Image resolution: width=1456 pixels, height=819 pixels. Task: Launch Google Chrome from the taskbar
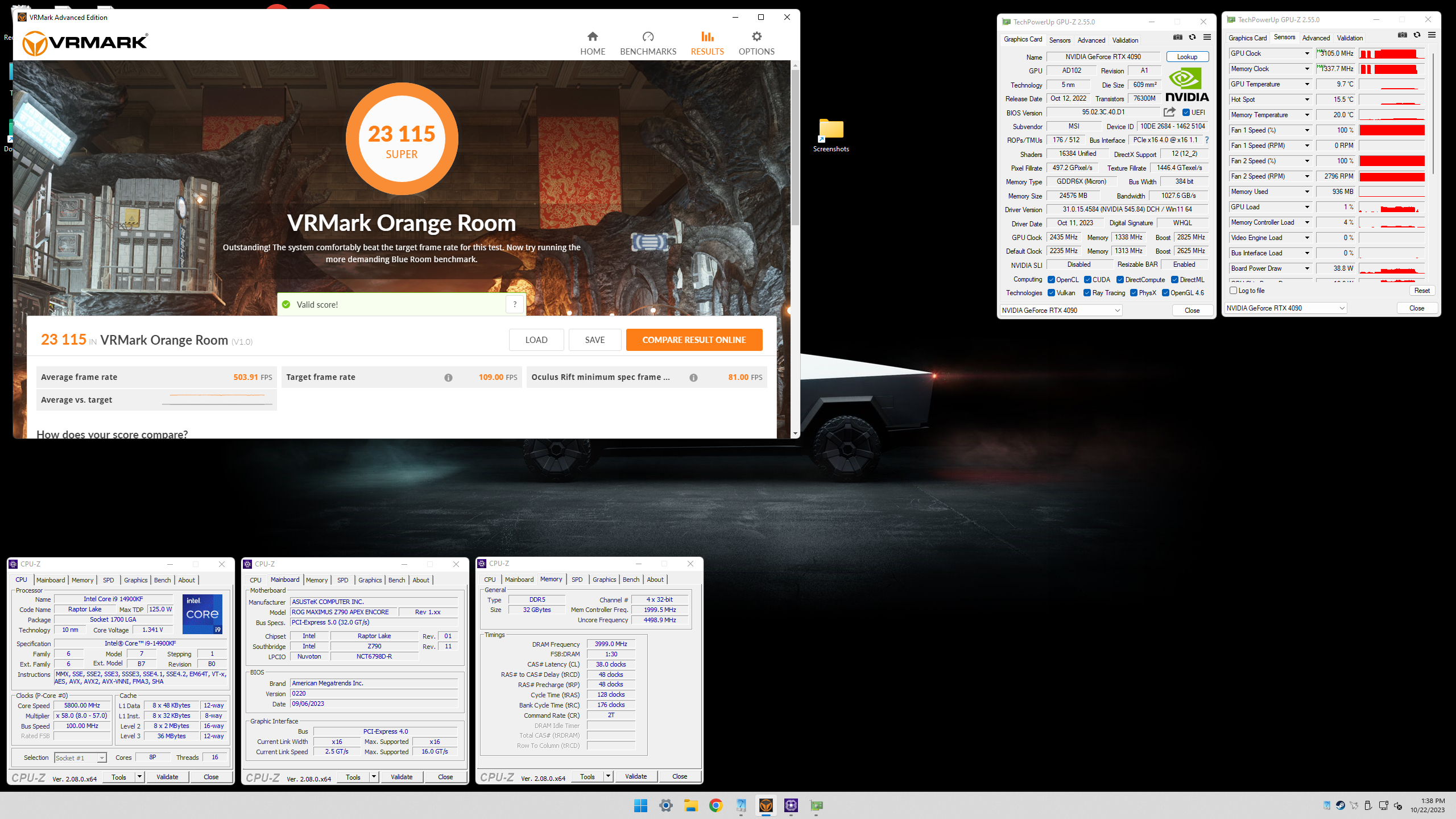click(x=715, y=805)
